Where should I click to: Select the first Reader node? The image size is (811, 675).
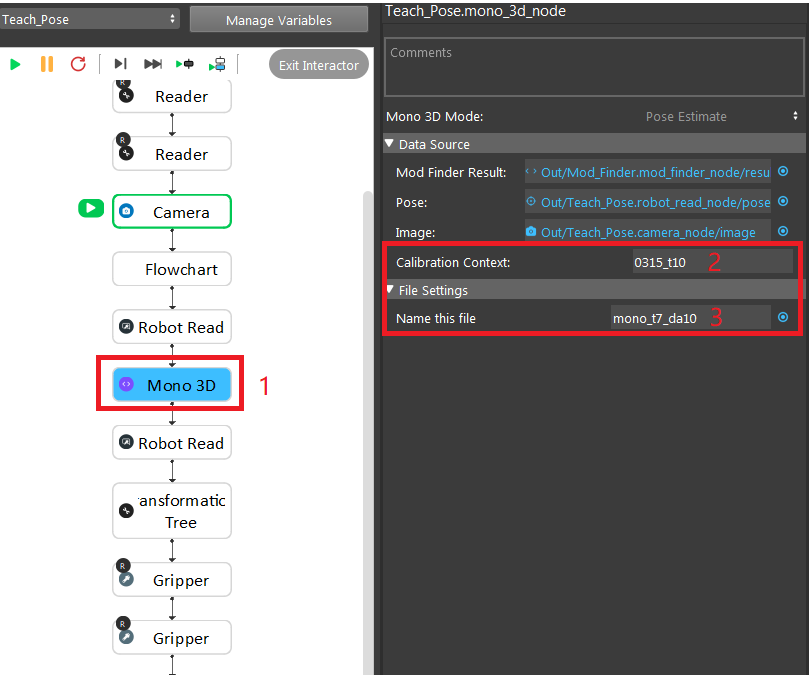pyautogui.click(x=172, y=96)
